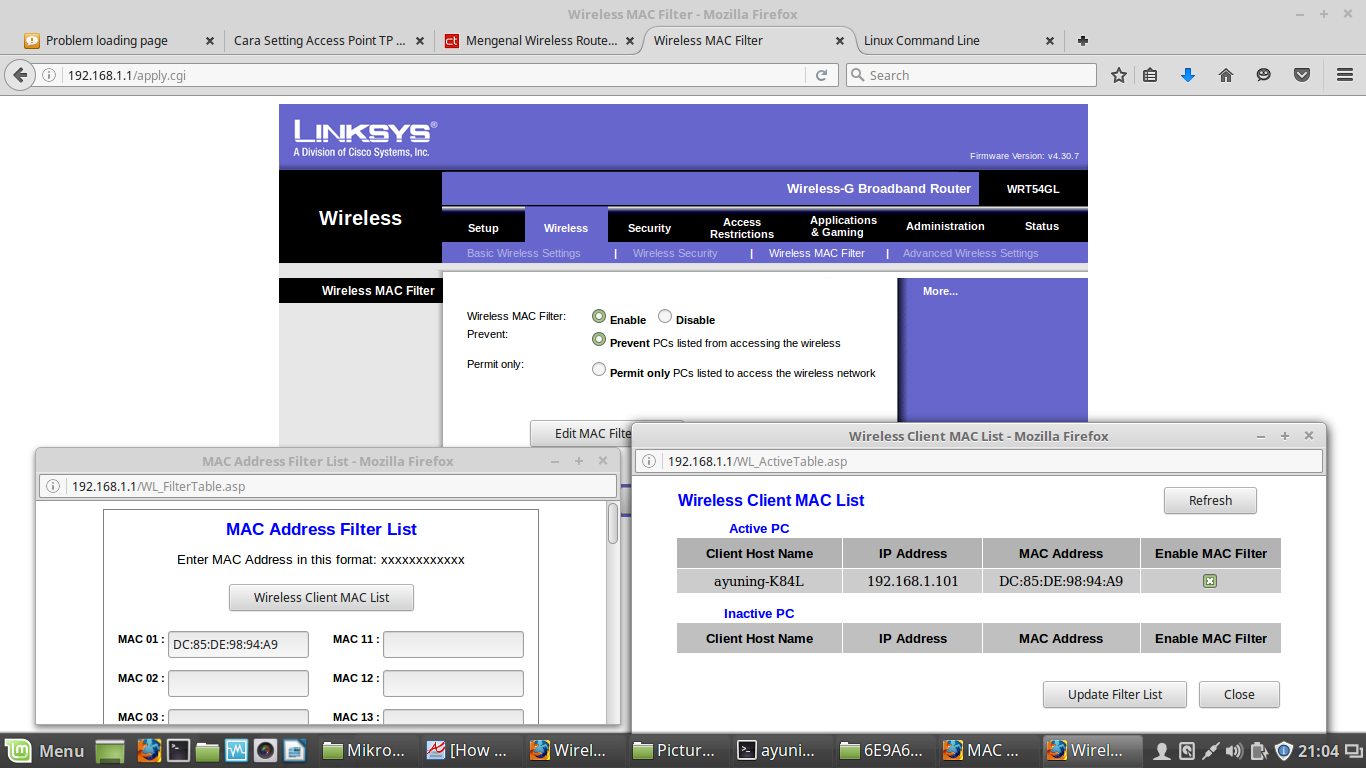Focus the MAC 02 input field
The image size is (1366, 768).
click(238, 683)
